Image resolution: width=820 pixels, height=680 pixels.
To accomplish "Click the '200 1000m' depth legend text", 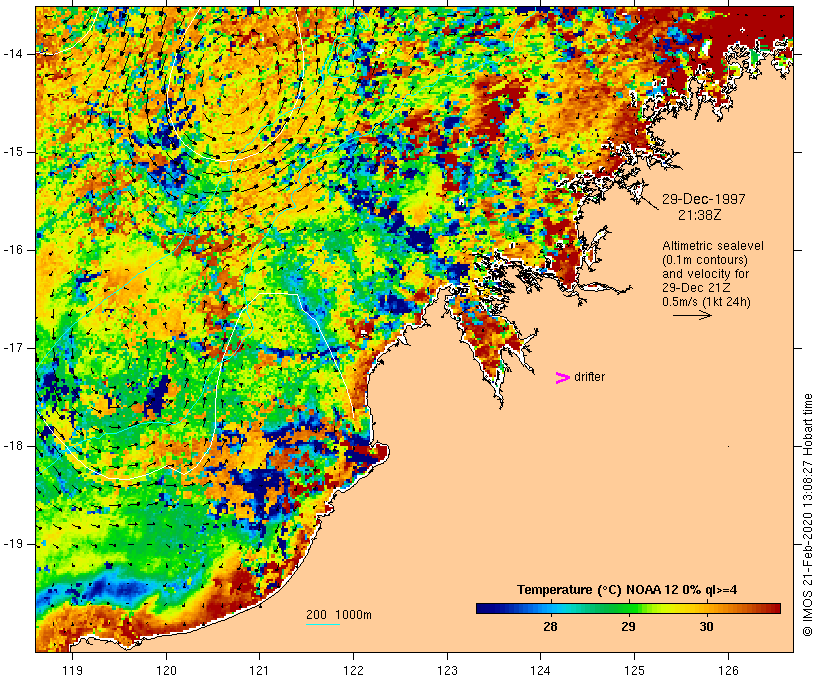I will tap(338, 614).
